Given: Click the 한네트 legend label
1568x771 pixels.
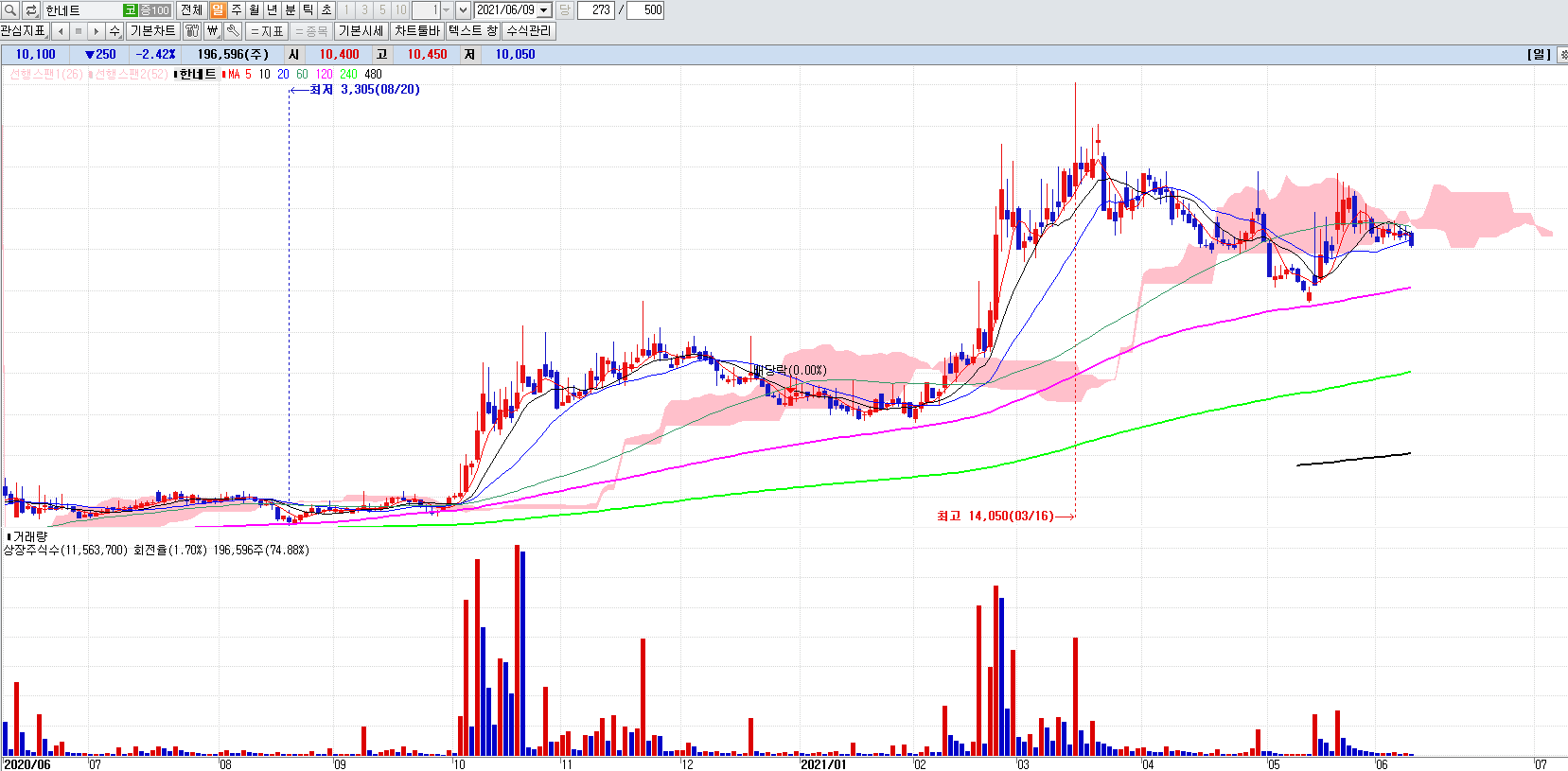Looking at the screenshot, I should (198, 74).
